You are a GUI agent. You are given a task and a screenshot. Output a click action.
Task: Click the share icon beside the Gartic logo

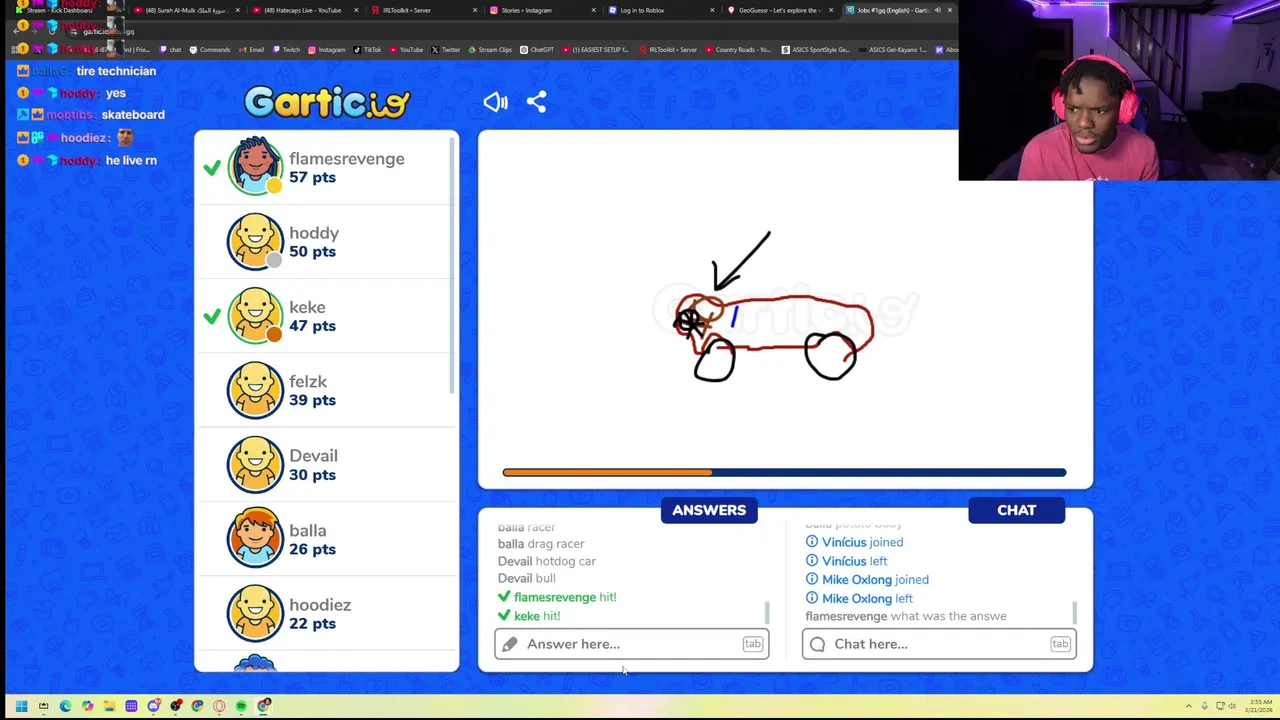(x=537, y=102)
